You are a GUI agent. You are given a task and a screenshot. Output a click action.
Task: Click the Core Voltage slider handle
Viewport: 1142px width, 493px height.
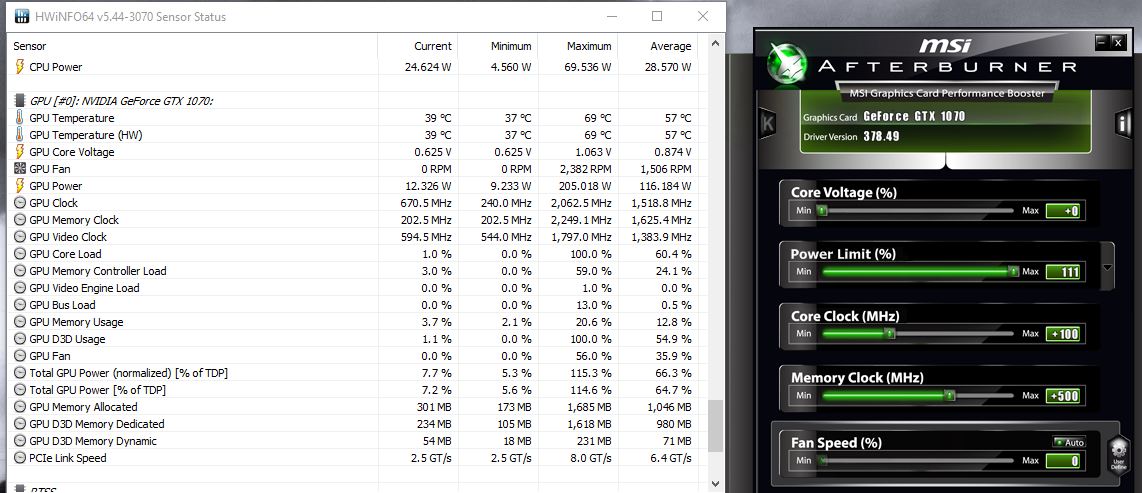(822, 210)
